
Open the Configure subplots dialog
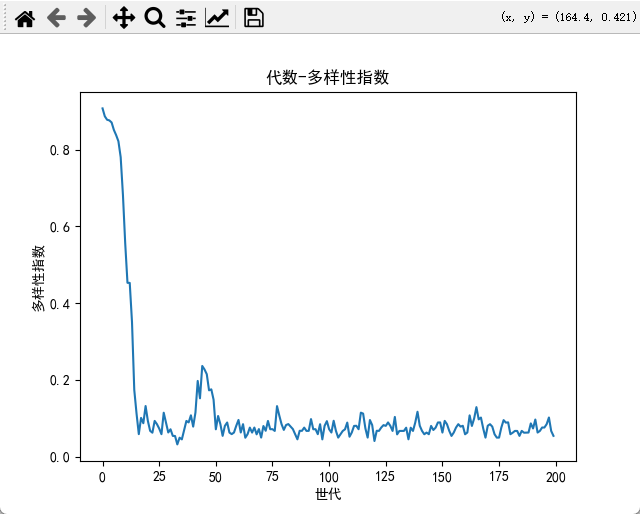pos(185,17)
